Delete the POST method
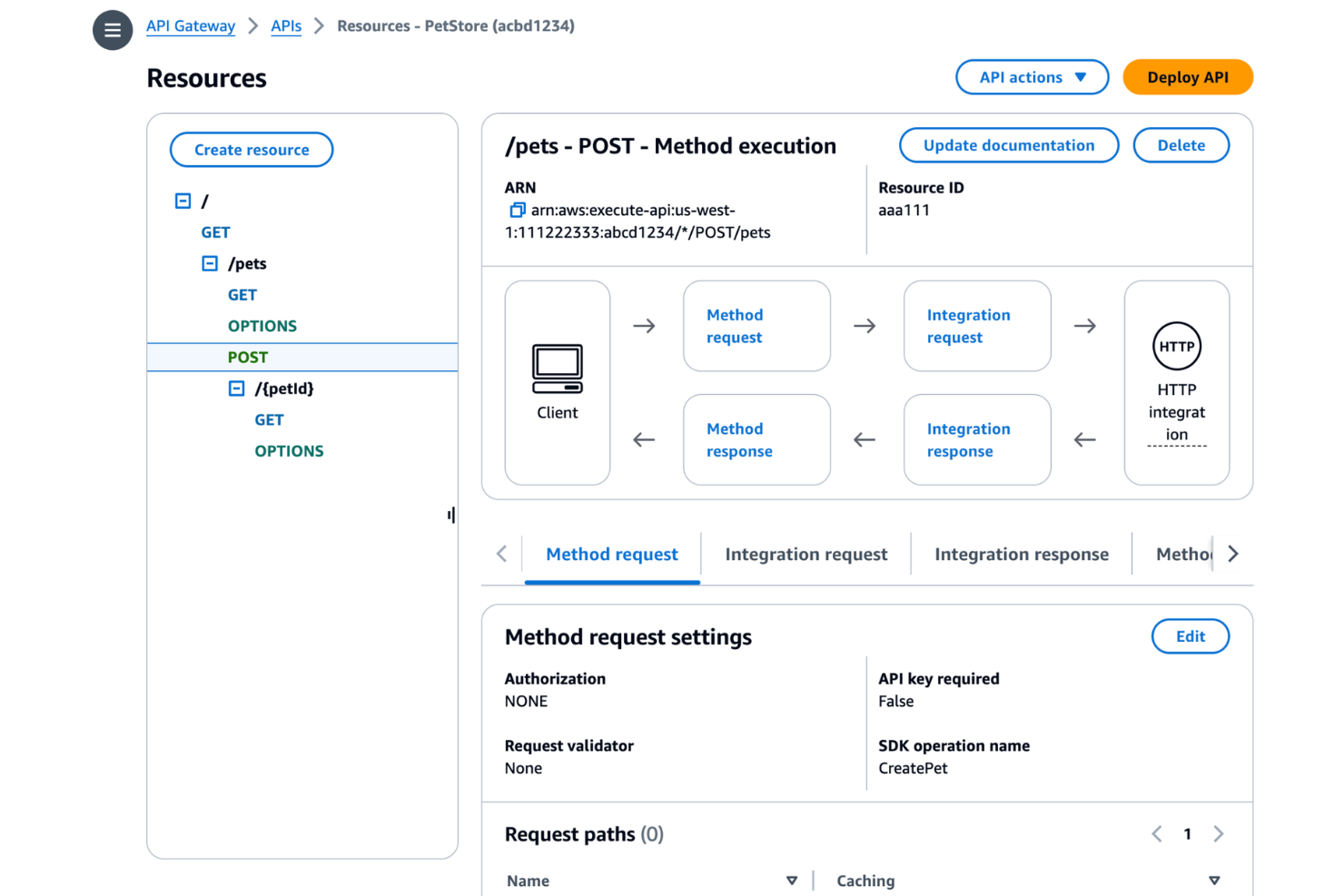 pyautogui.click(x=1181, y=145)
